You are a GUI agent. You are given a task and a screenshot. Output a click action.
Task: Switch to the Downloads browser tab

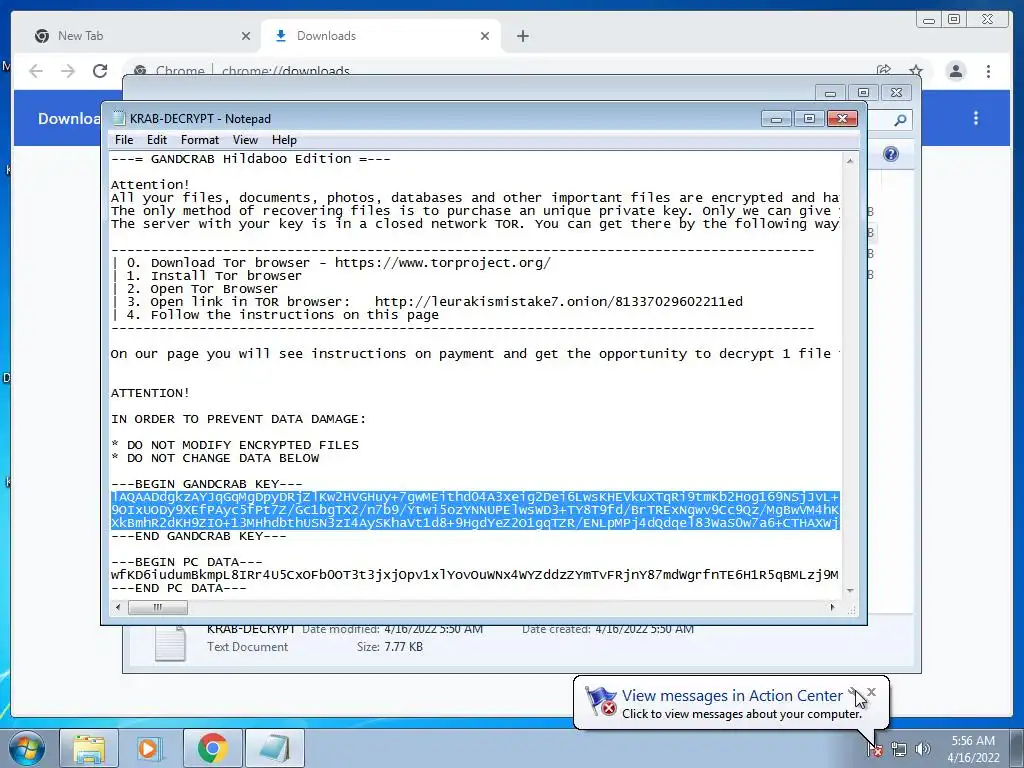(381, 36)
